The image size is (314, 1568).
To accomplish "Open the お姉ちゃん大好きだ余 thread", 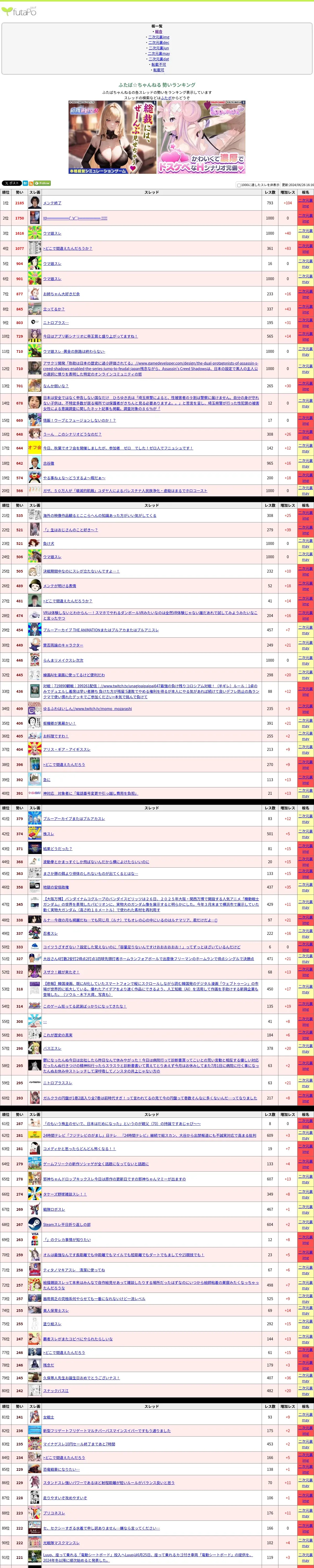I will tap(61, 294).
